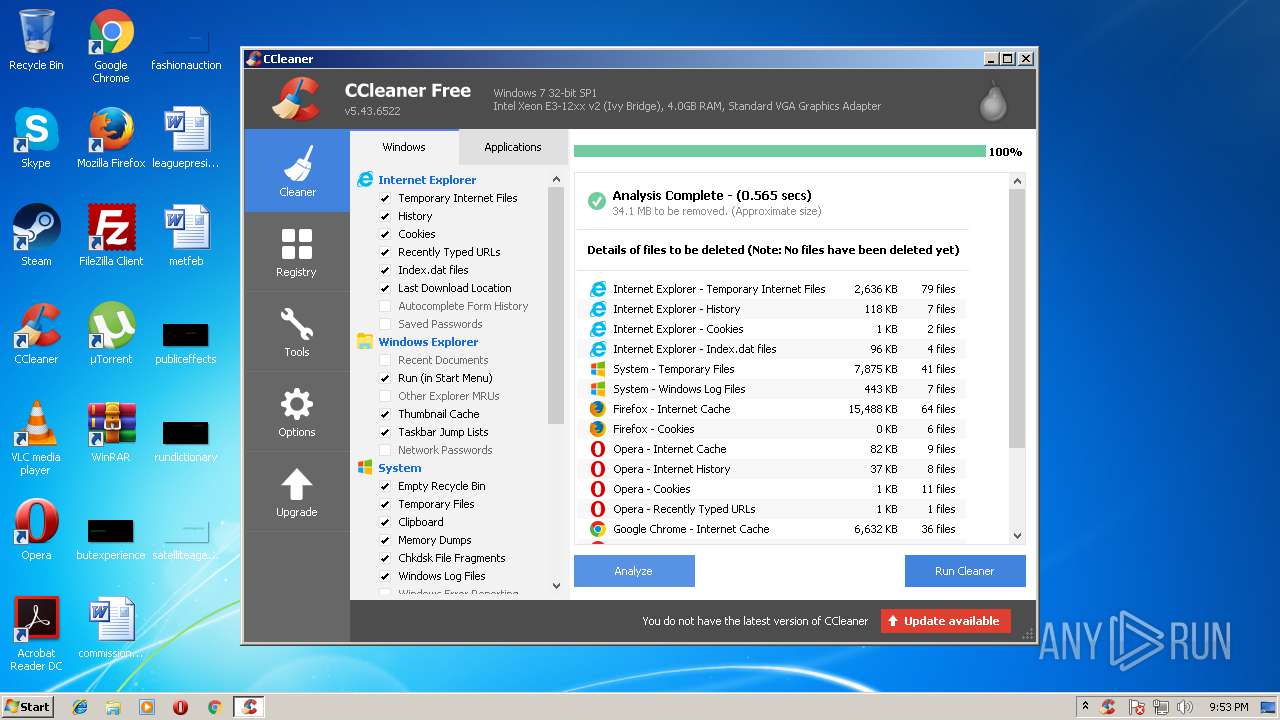Click the results list scrollbar thumb

tap(1017, 318)
